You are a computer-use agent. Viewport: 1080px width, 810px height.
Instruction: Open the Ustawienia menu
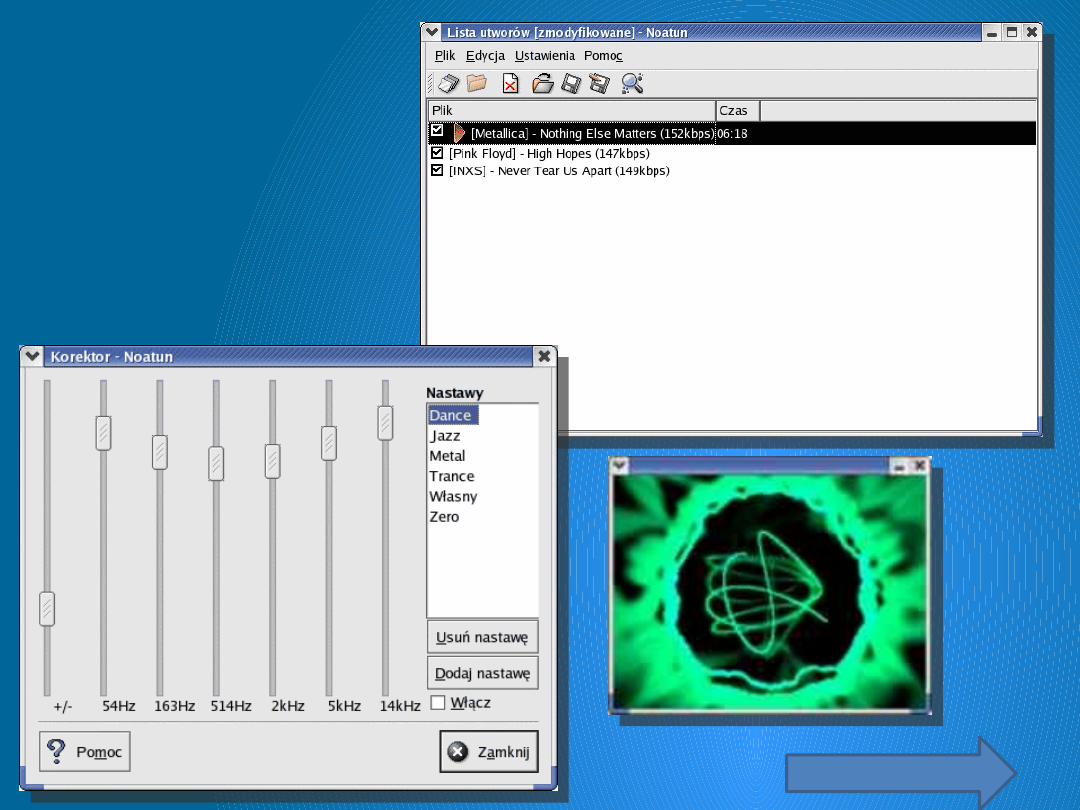[544, 56]
